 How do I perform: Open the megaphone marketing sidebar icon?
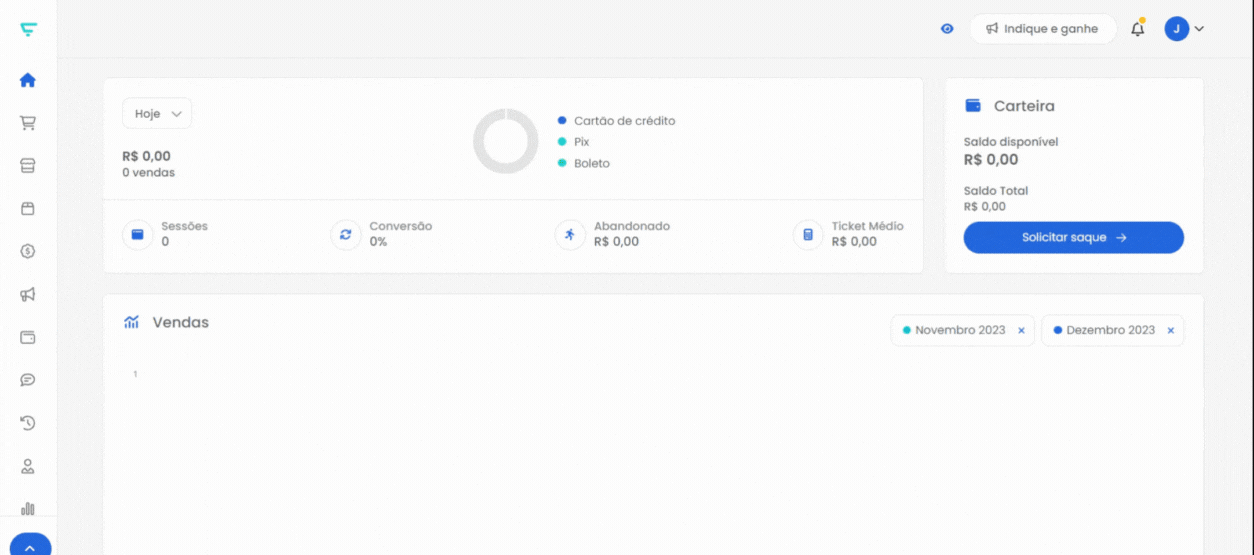(28, 294)
